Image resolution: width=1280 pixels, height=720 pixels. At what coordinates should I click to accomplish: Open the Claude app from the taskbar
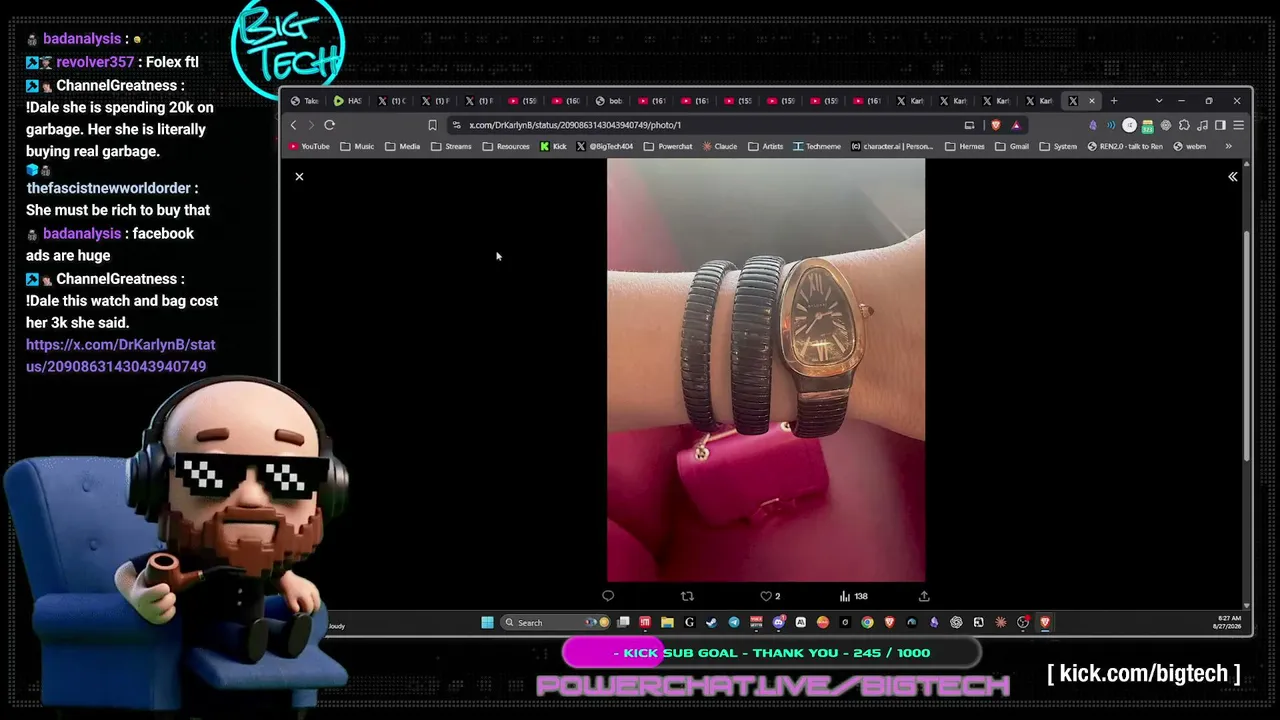coord(1001,622)
